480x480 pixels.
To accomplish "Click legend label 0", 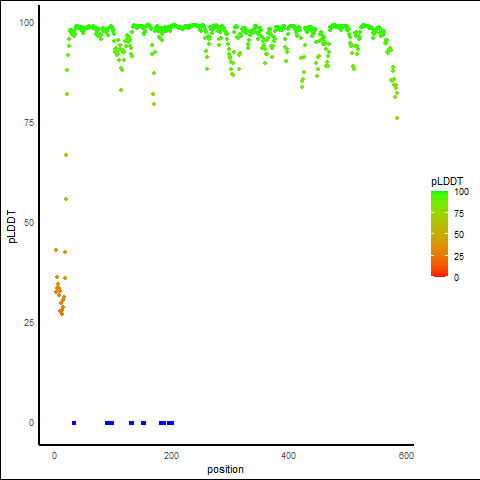I will [x=456, y=278].
